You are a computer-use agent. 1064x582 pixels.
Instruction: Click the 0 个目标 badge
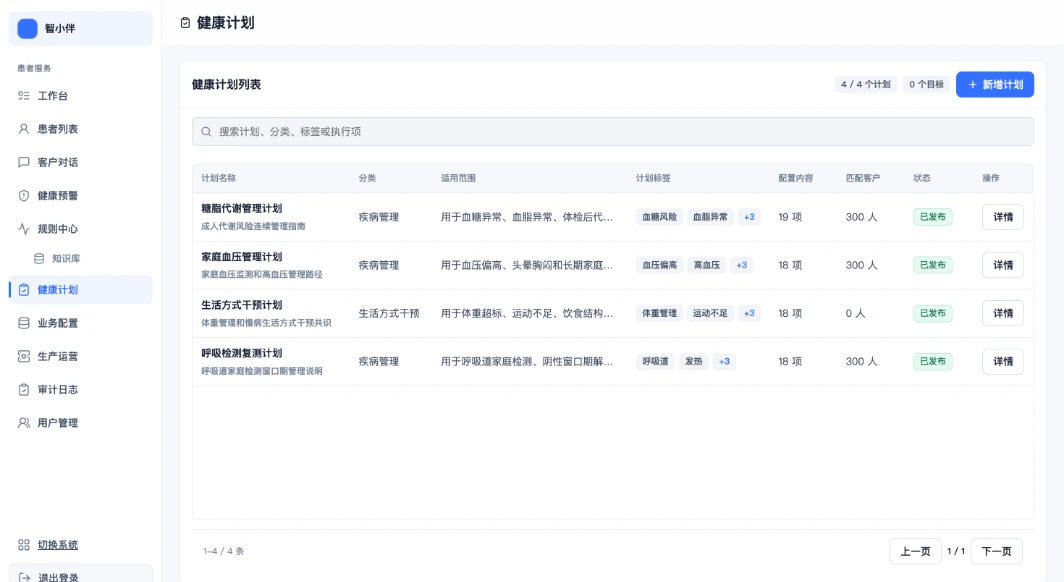(926, 85)
